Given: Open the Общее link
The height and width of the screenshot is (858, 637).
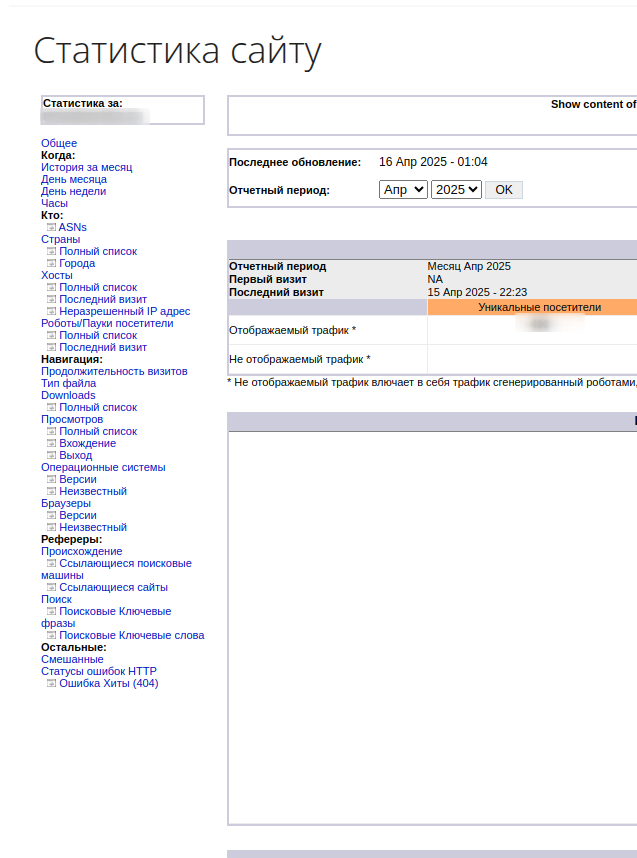Looking at the screenshot, I should coord(59,143).
